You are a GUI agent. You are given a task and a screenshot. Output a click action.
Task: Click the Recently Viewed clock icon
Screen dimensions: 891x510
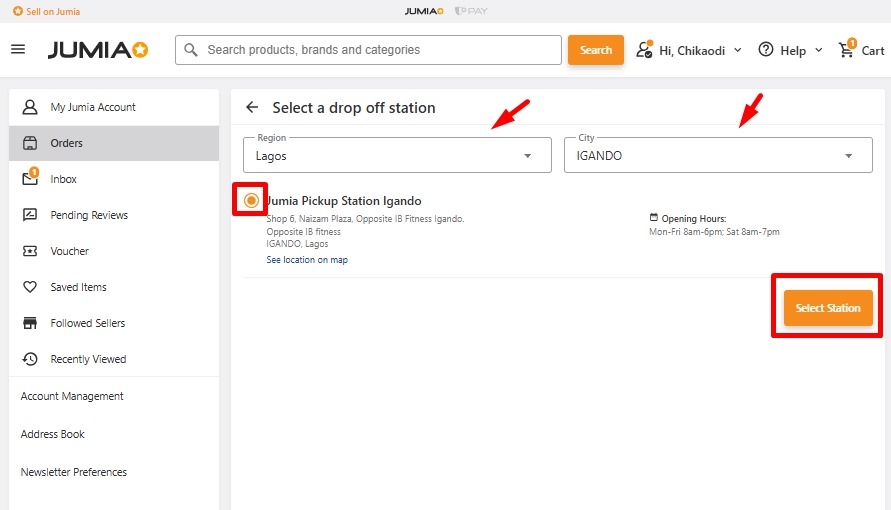coord(30,359)
